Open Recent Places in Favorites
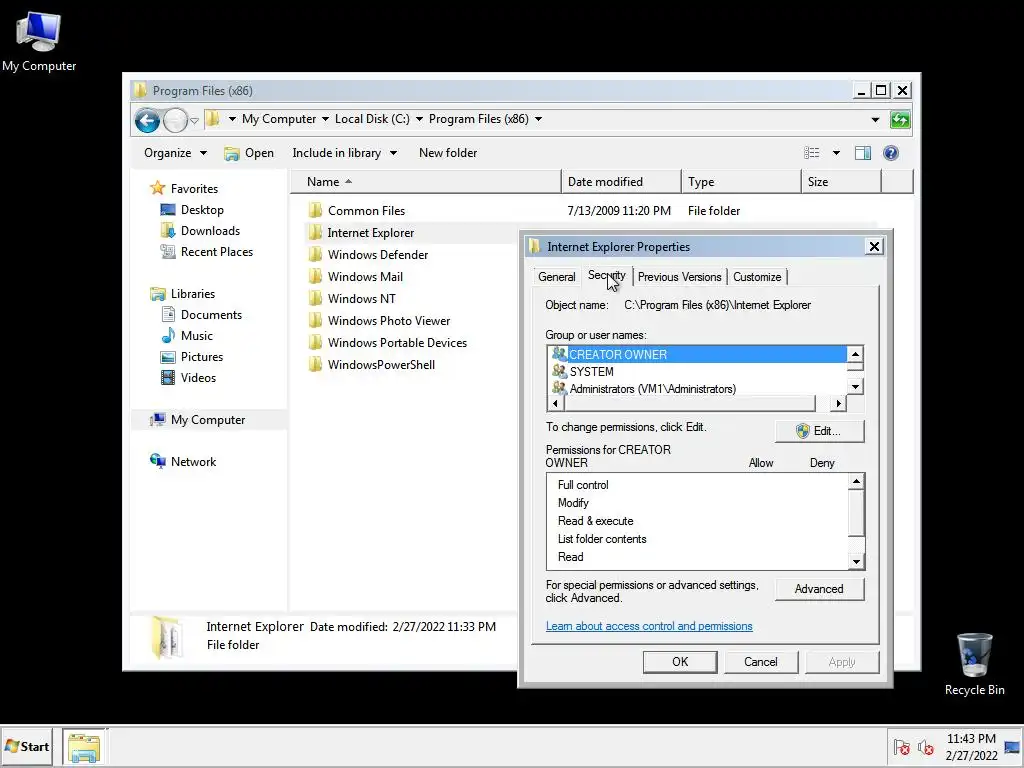Image resolution: width=1024 pixels, height=768 pixels. click(x=216, y=251)
